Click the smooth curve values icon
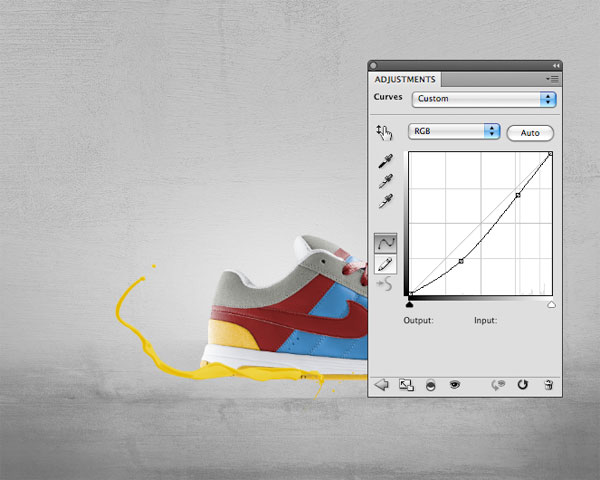The image size is (600, 480). pyautogui.click(x=385, y=284)
